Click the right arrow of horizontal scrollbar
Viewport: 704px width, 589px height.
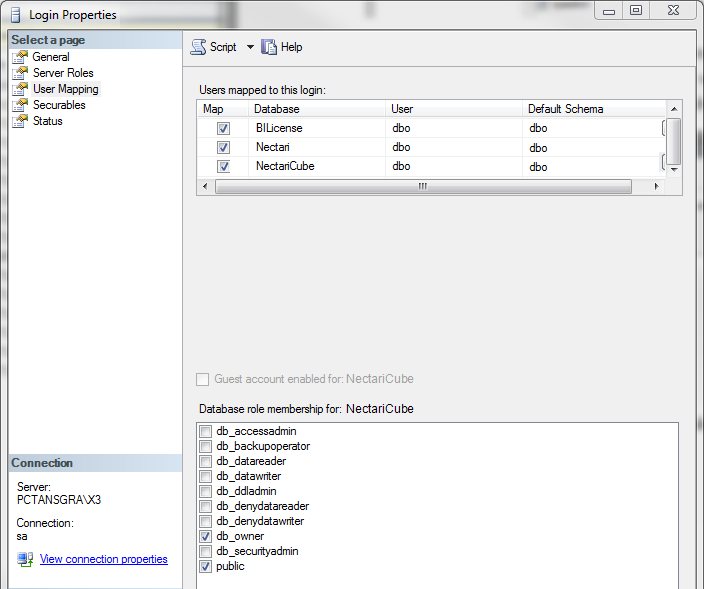[656, 187]
